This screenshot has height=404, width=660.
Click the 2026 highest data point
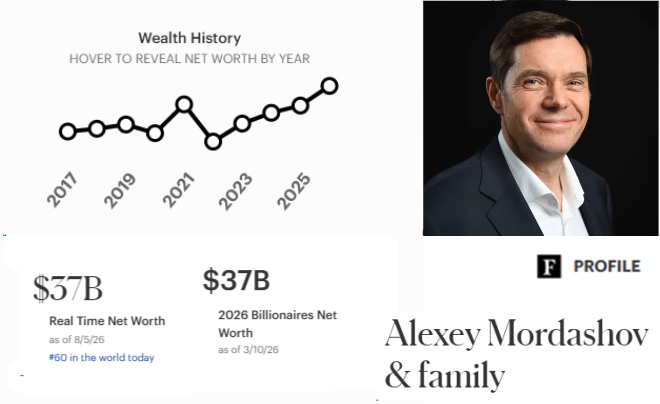(x=330, y=86)
